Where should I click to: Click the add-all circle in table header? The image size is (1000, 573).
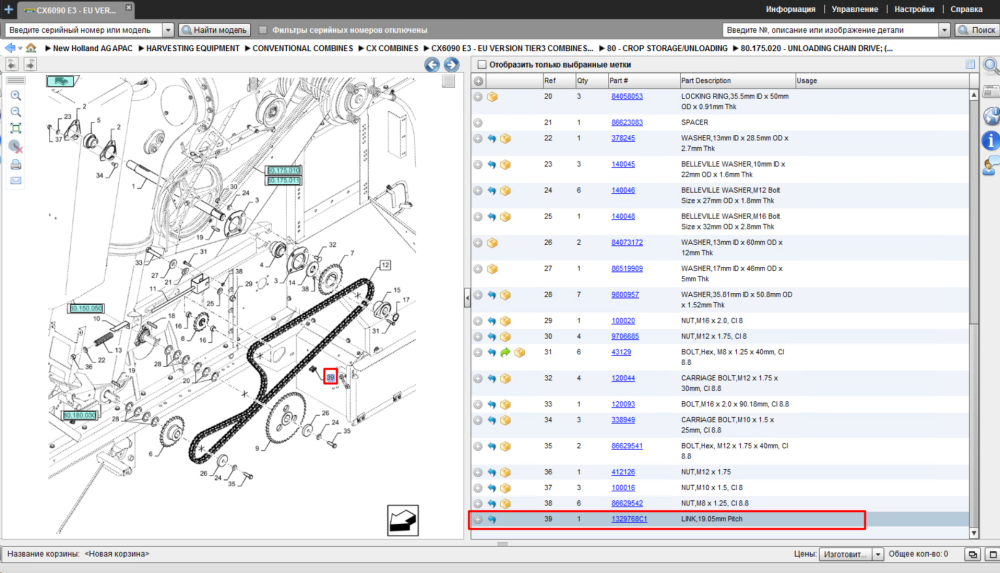point(478,81)
